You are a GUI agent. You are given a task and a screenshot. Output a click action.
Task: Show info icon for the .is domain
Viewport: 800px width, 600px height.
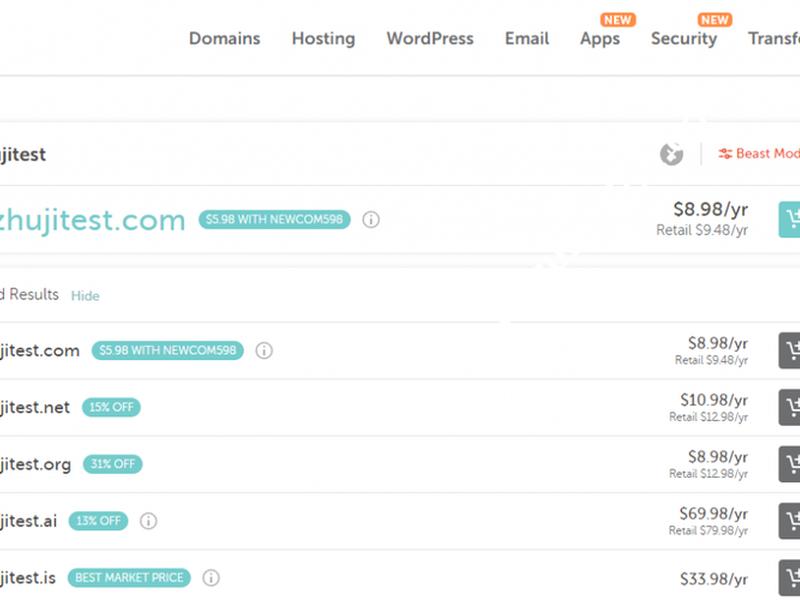click(x=211, y=578)
